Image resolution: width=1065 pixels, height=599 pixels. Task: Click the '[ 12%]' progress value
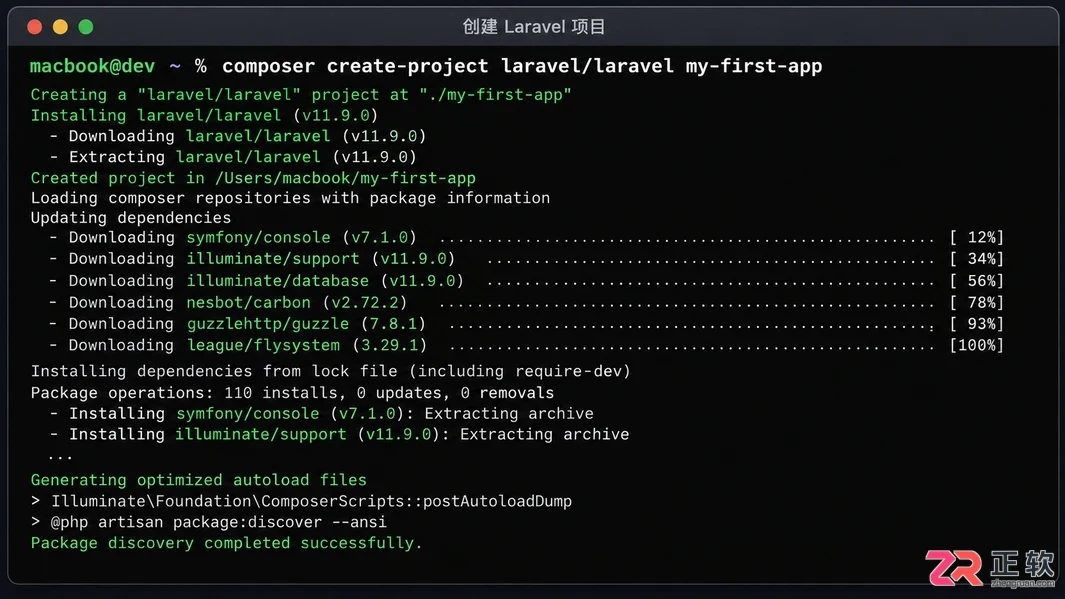point(977,237)
